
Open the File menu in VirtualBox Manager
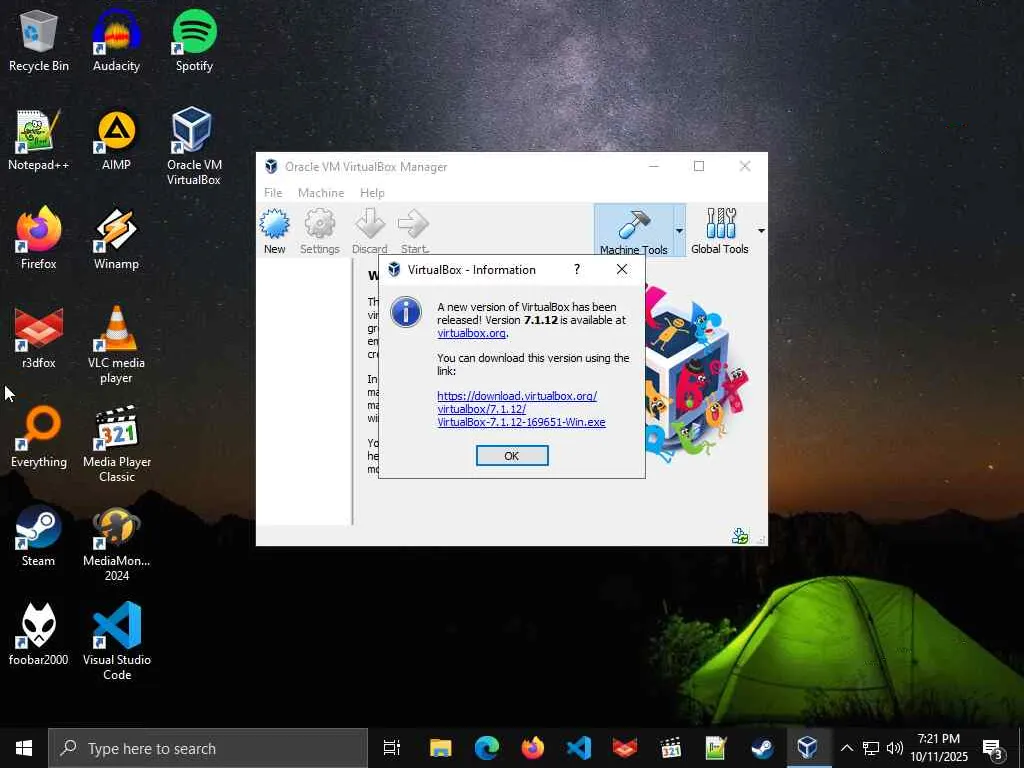(x=273, y=193)
